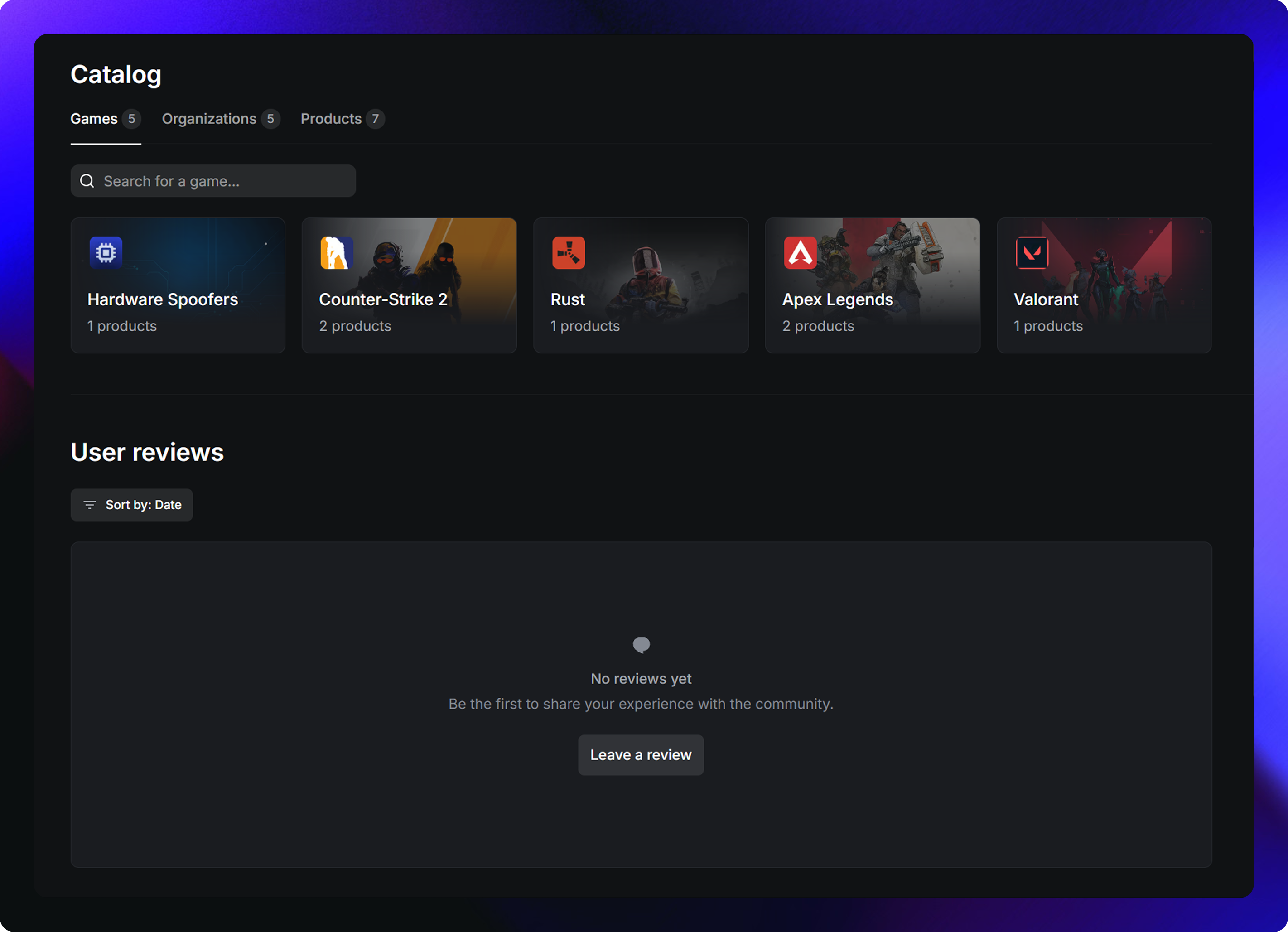Click the Hardware Spoofers chip icon

pyautogui.click(x=106, y=253)
